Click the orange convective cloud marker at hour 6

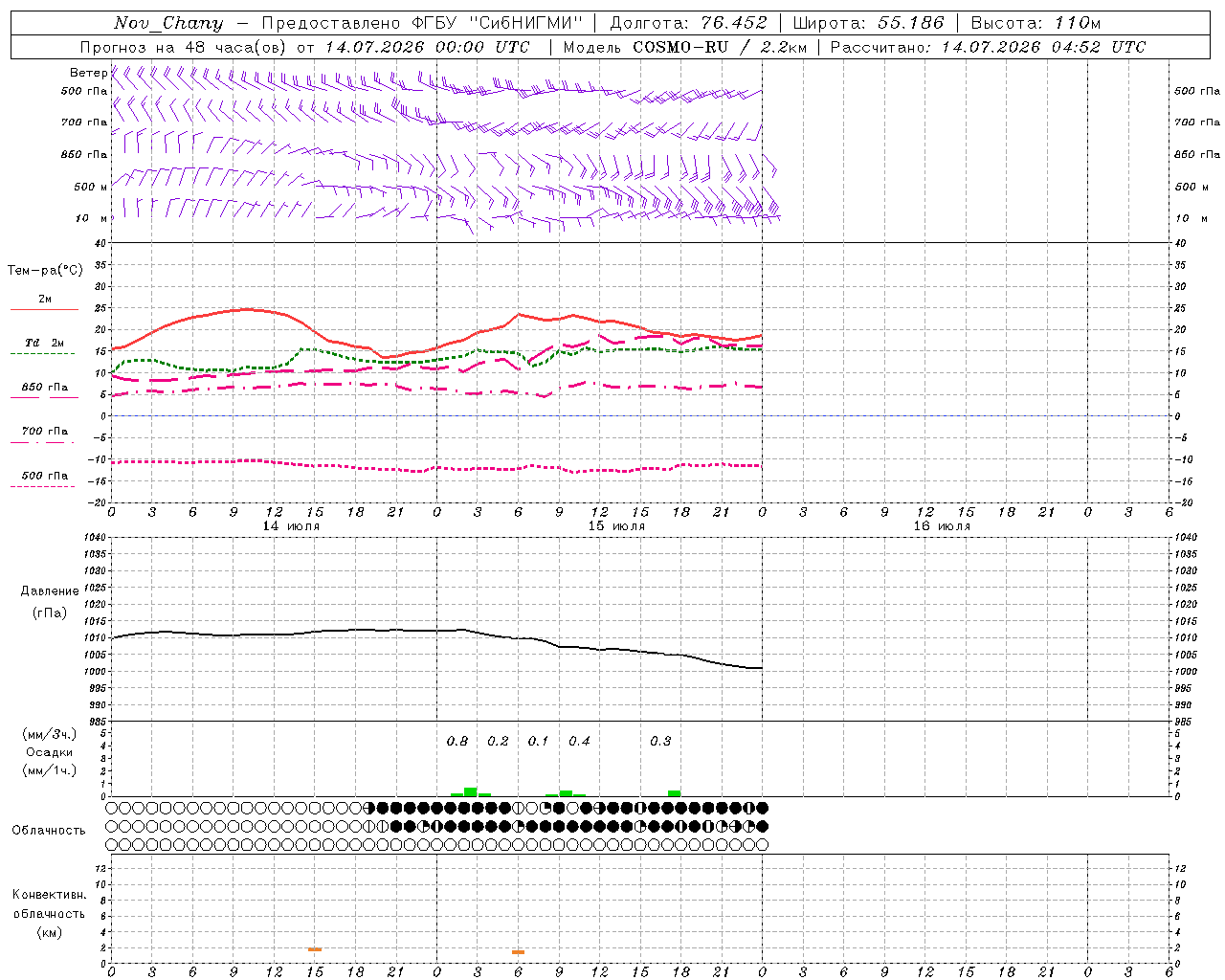tap(518, 952)
